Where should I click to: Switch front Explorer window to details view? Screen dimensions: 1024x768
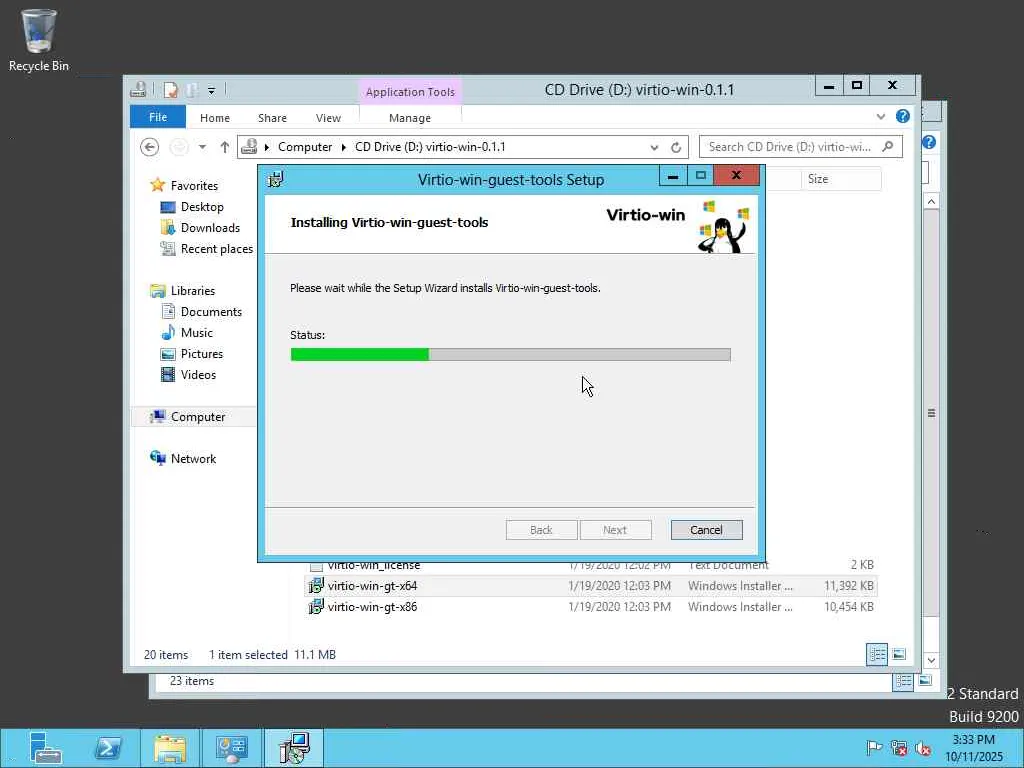[x=876, y=654]
